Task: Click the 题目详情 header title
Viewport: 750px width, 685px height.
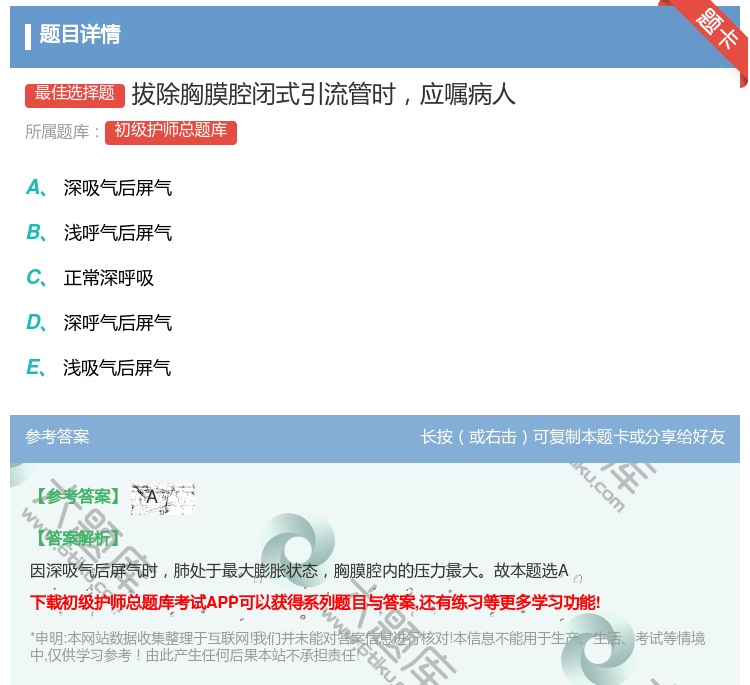Action: click(x=80, y=34)
